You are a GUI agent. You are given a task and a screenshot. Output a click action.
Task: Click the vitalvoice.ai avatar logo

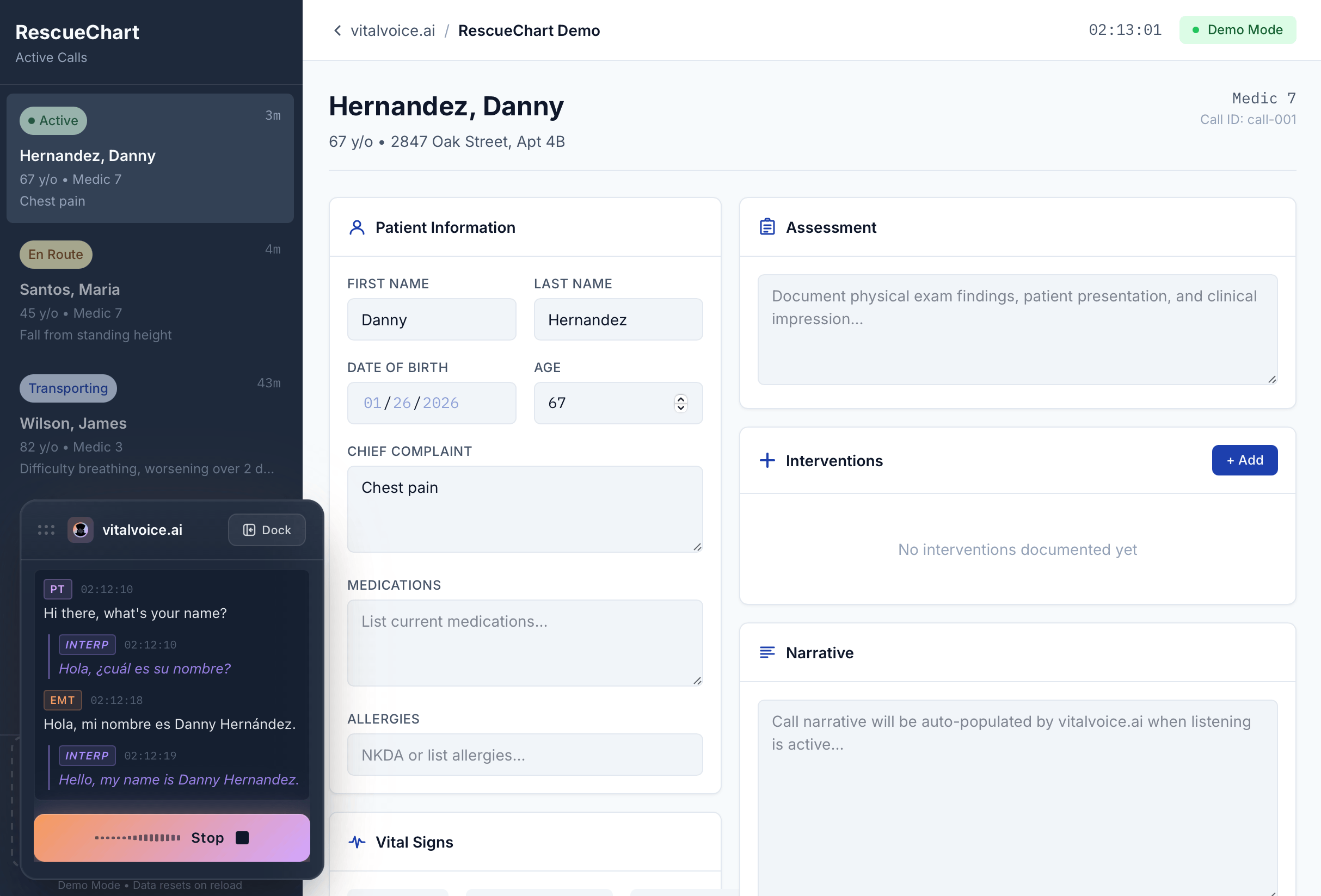[x=81, y=529]
